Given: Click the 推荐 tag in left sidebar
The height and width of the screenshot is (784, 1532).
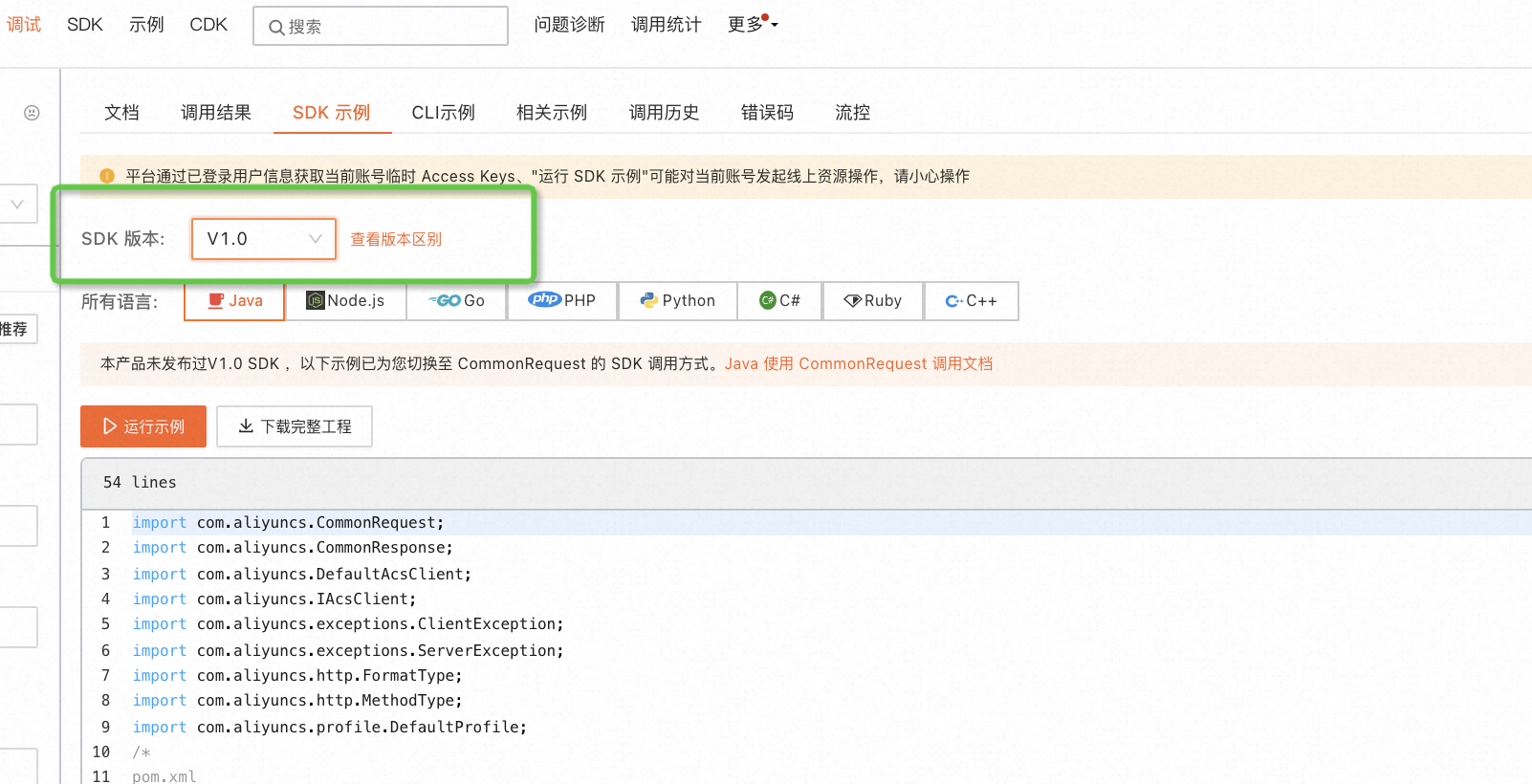Looking at the screenshot, I should (x=17, y=329).
